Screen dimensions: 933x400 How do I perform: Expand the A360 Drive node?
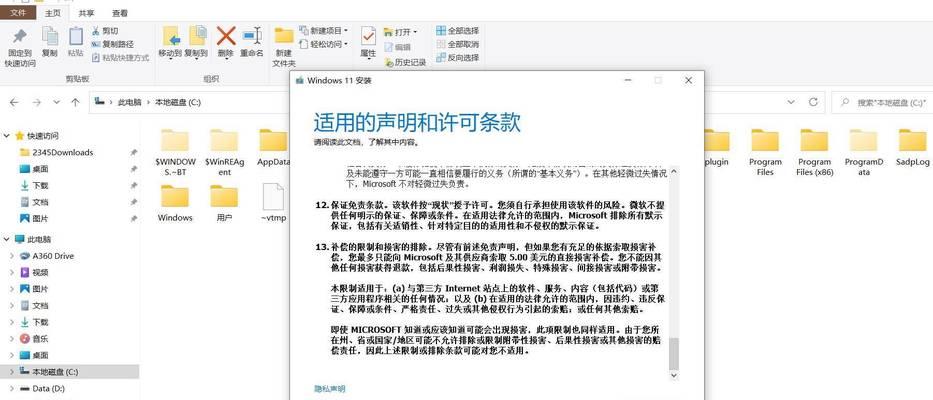click(x=12, y=256)
